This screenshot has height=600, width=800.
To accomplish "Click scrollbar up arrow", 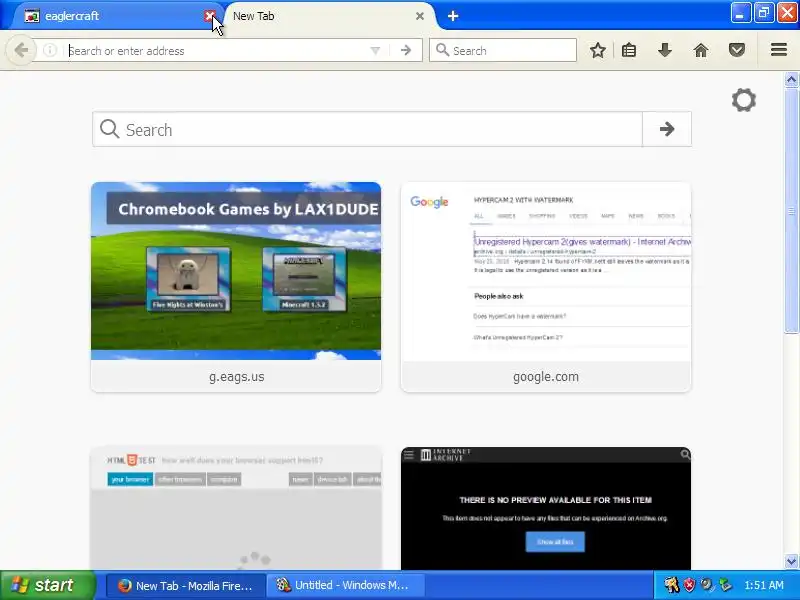I will coord(791,80).
